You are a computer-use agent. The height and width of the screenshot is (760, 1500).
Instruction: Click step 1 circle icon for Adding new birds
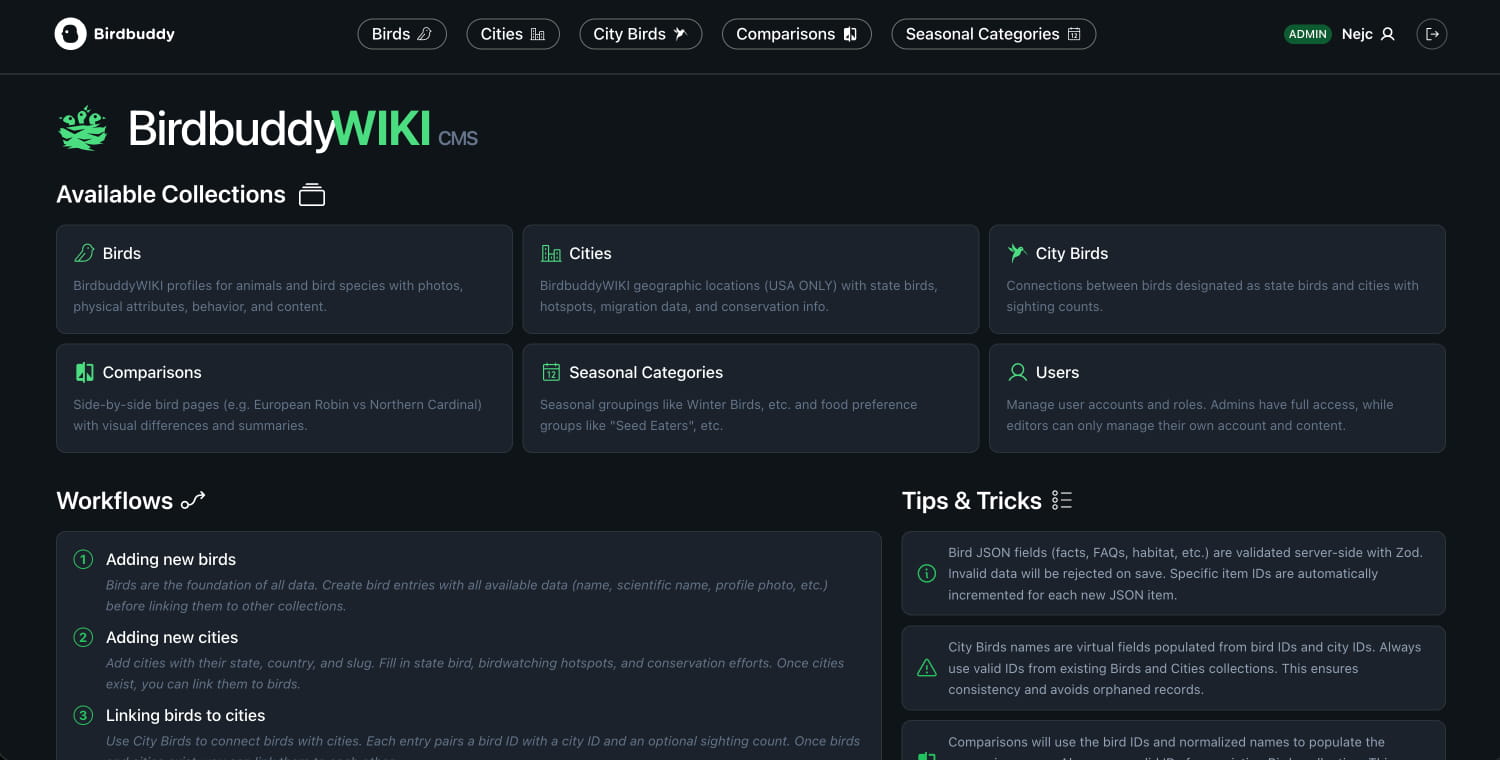[x=83, y=559]
